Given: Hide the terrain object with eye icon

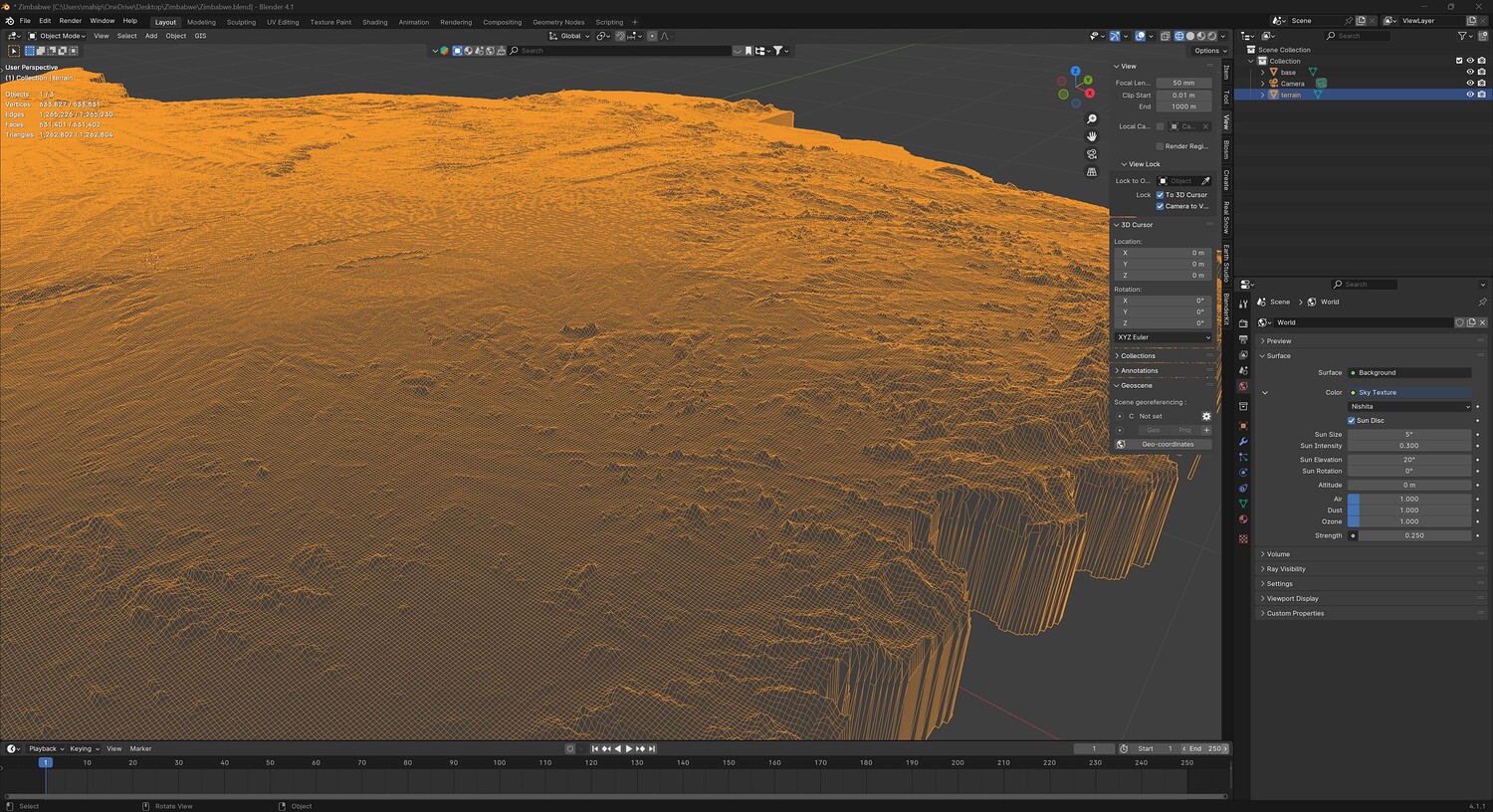Looking at the screenshot, I should pos(1470,95).
